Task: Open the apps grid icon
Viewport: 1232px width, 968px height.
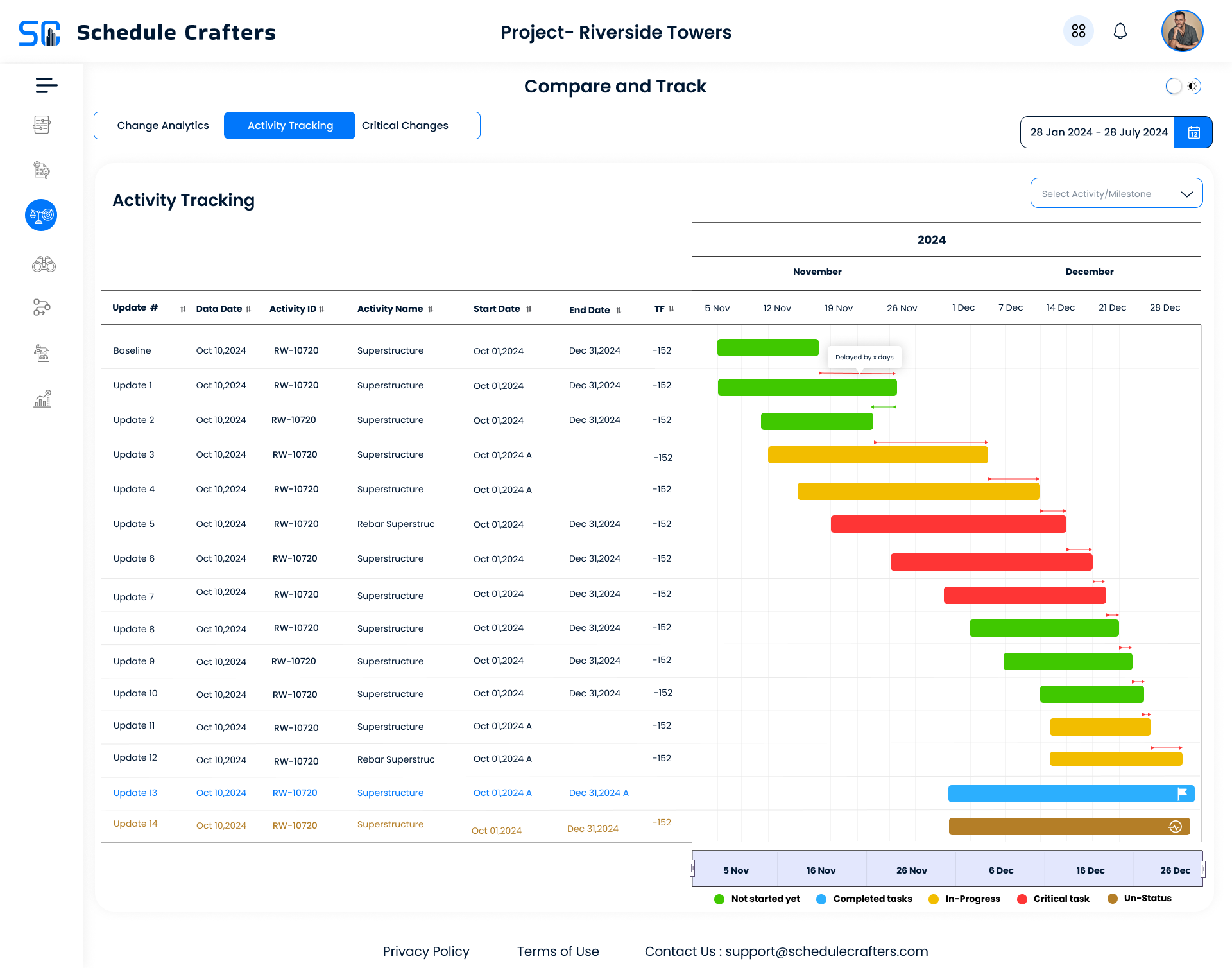Action: (1078, 31)
